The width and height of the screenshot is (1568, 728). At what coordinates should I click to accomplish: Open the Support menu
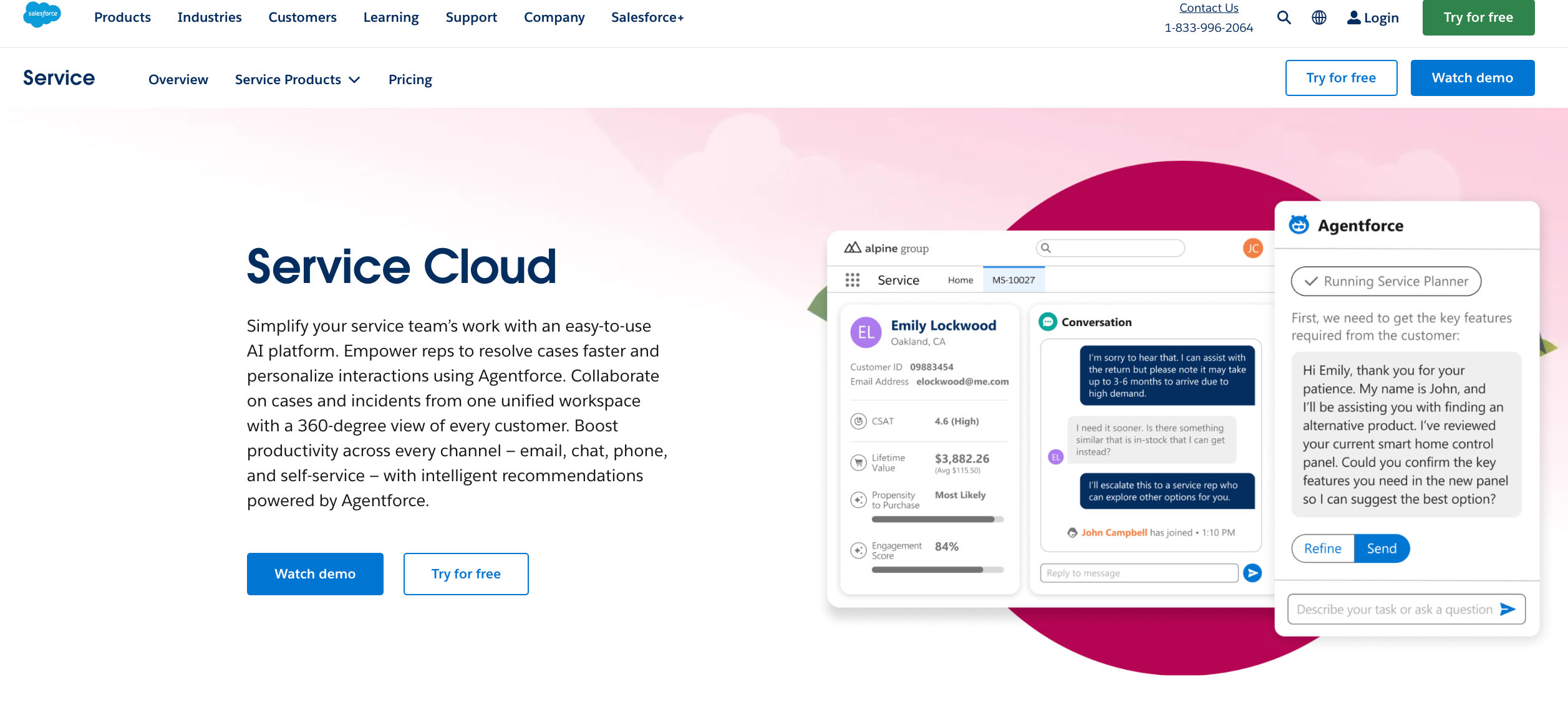click(472, 17)
